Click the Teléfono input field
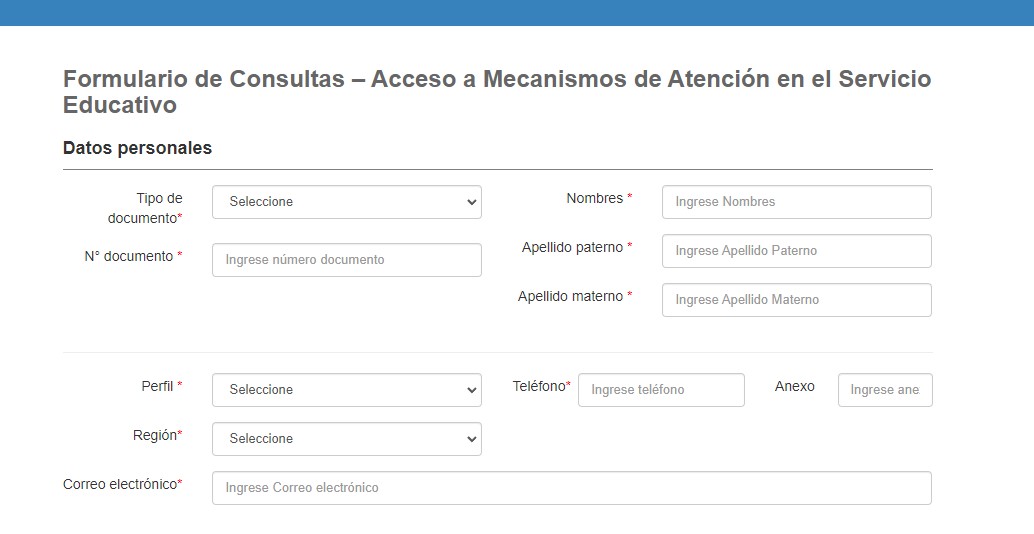The width and height of the screenshot is (1034, 534). 661,390
